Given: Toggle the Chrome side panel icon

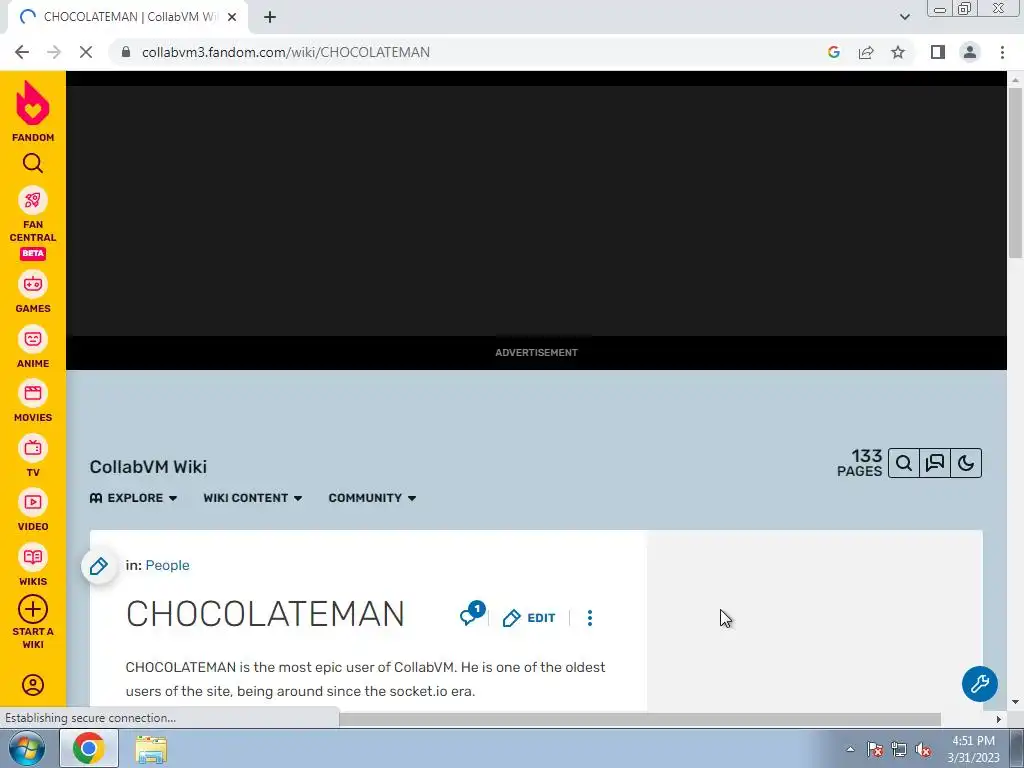Looking at the screenshot, I should [938, 52].
